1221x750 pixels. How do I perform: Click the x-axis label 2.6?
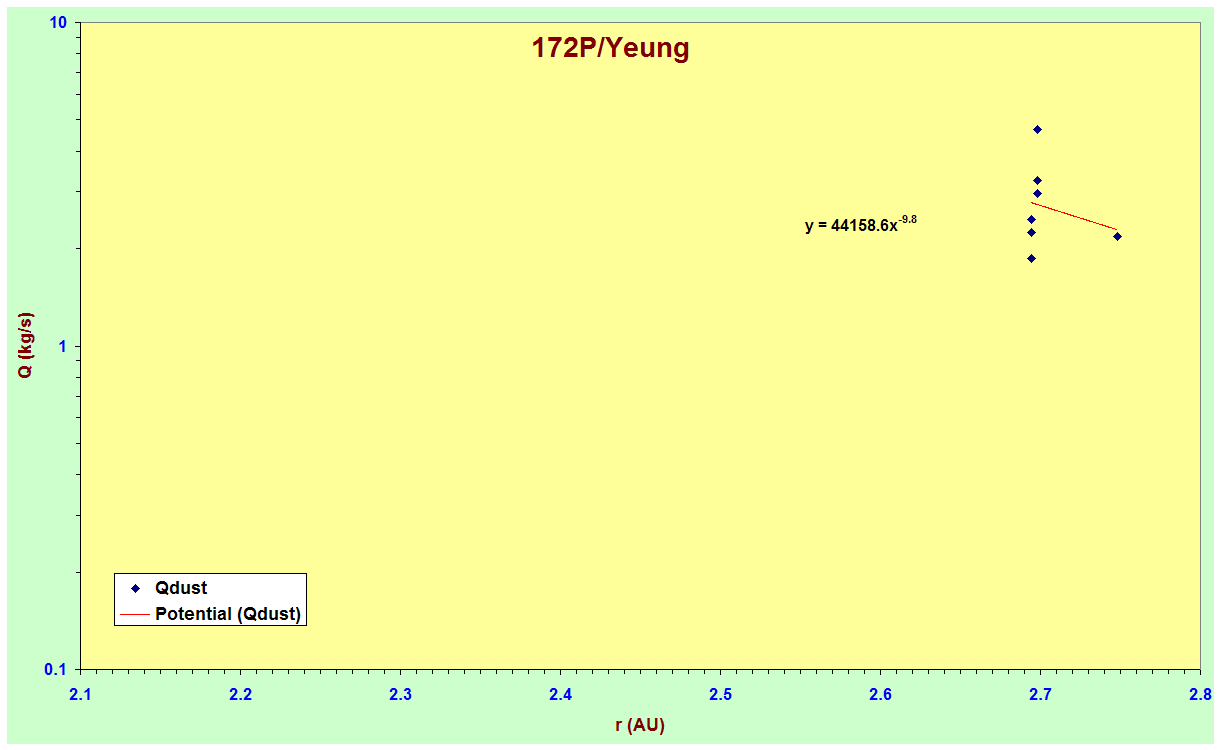click(x=880, y=695)
